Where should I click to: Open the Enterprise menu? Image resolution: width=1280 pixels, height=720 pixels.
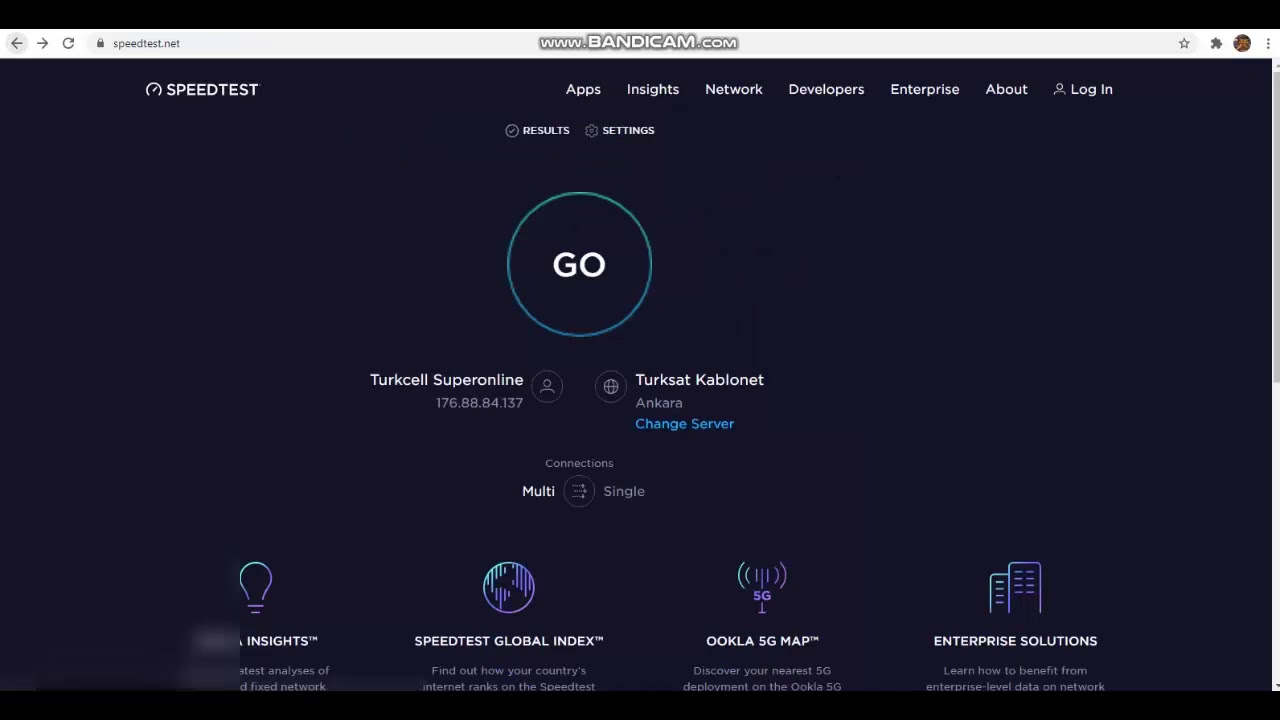925,89
